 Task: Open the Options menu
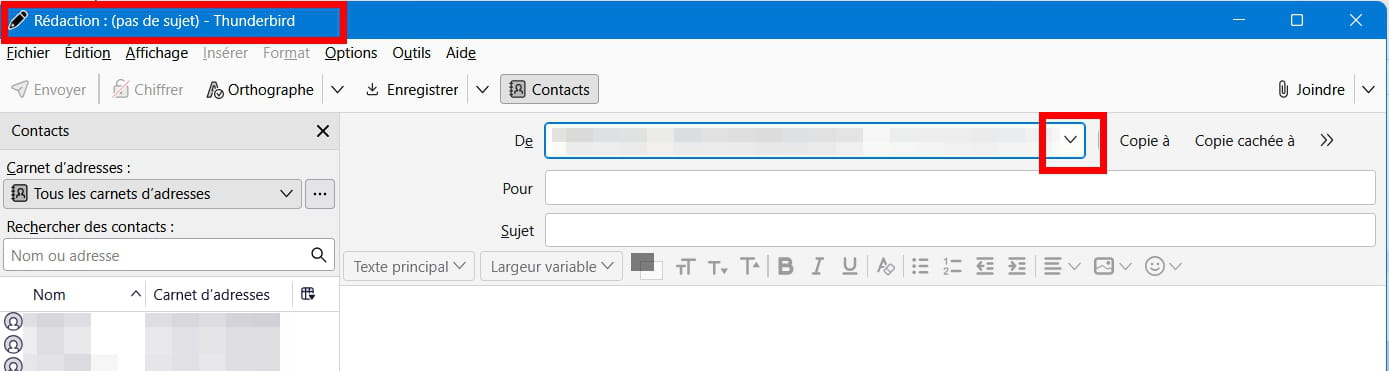tap(351, 53)
